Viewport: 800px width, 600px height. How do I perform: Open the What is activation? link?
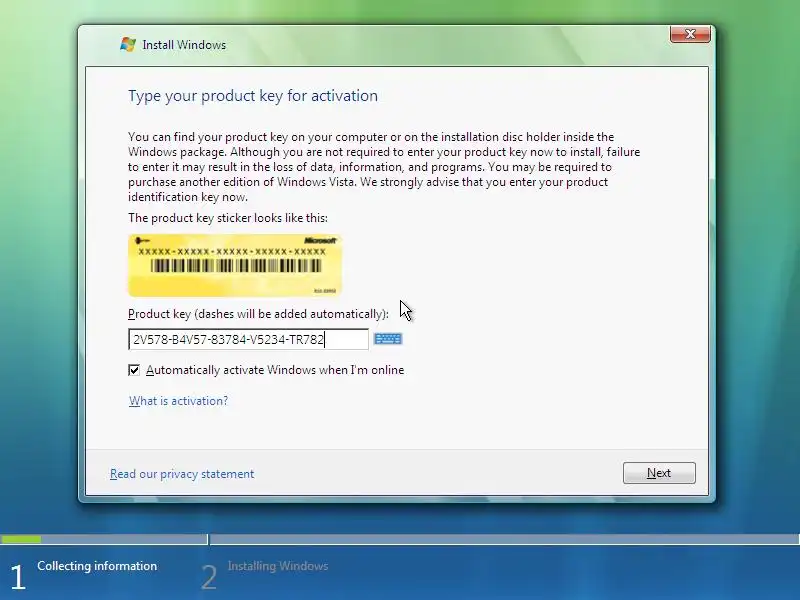tap(178, 401)
